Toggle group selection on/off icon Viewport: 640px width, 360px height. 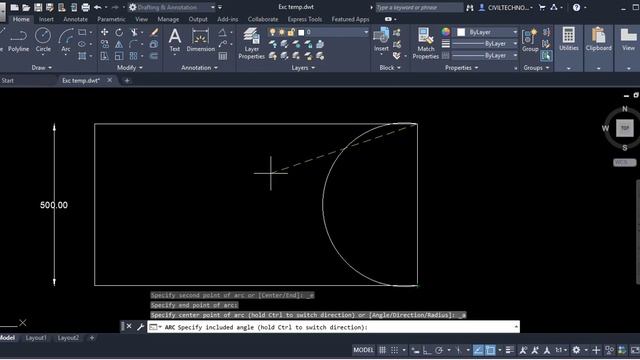(x=546, y=56)
